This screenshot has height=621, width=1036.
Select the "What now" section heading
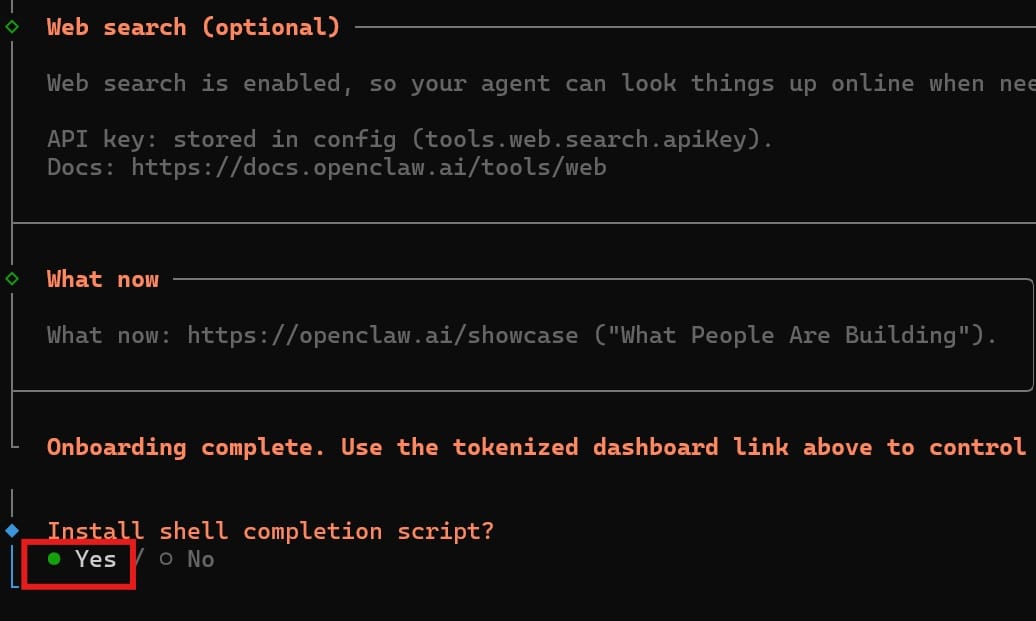click(102, 279)
